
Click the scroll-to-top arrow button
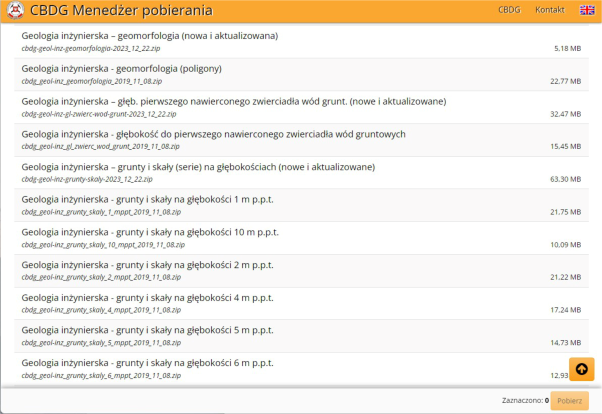pyautogui.click(x=582, y=368)
